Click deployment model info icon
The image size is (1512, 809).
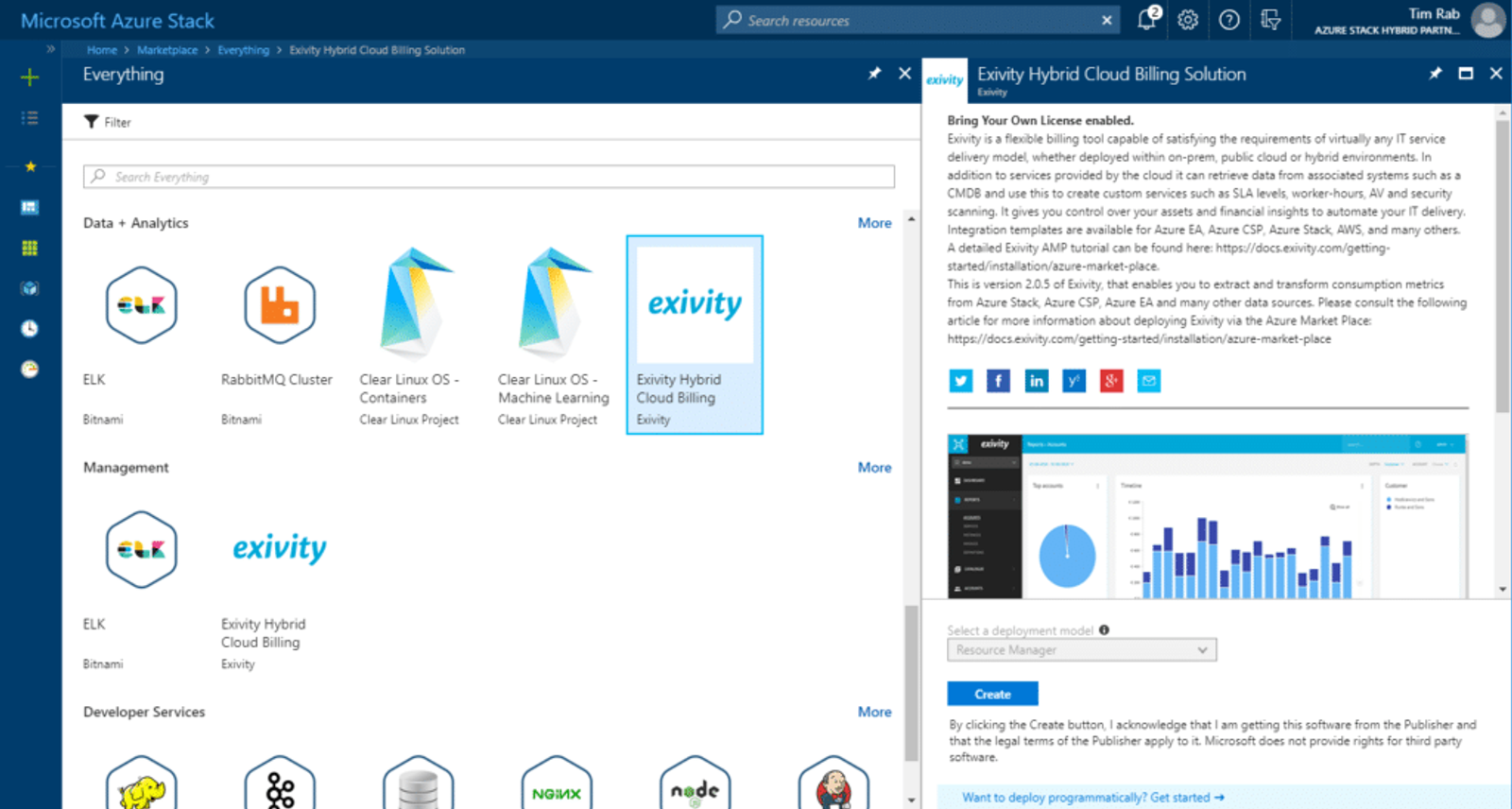point(1104,630)
